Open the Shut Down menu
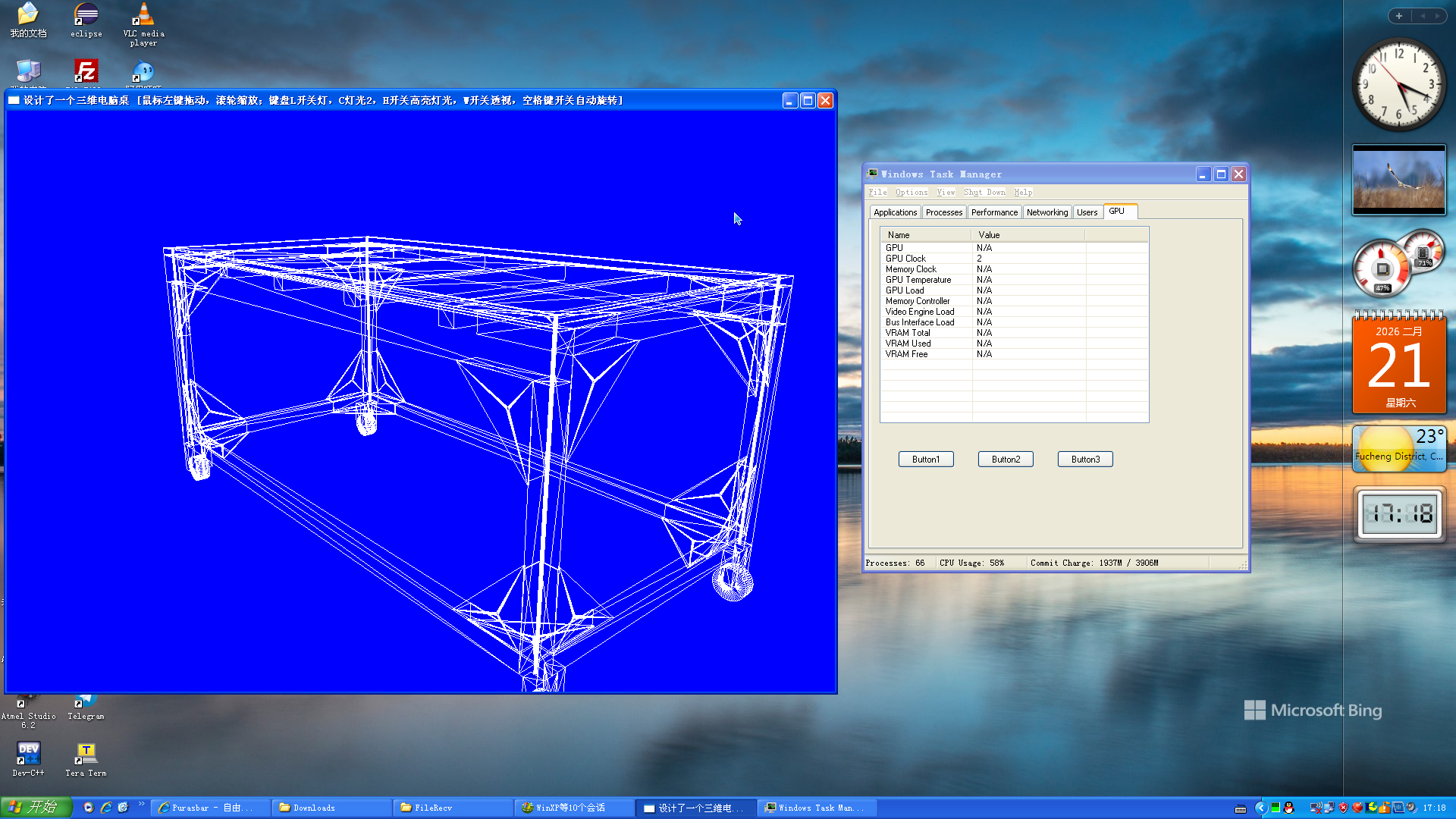The width and height of the screenshot is (1456, 819). 984,193
